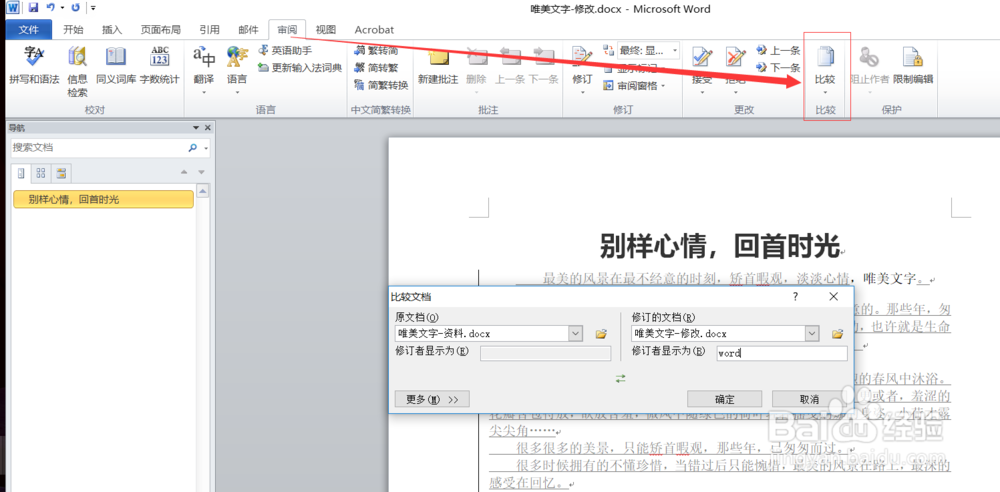Screen dimensions: 1000x492
Task: Switch to the Page Layout (页面布局) tab
Action: 160,29
